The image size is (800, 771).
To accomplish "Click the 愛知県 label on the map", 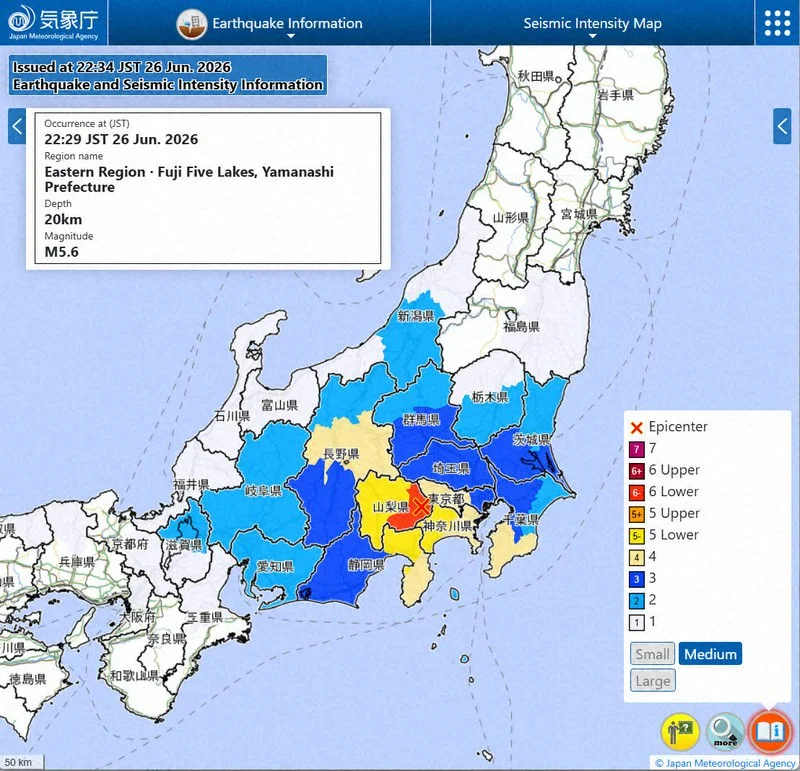I will [274, 566].
